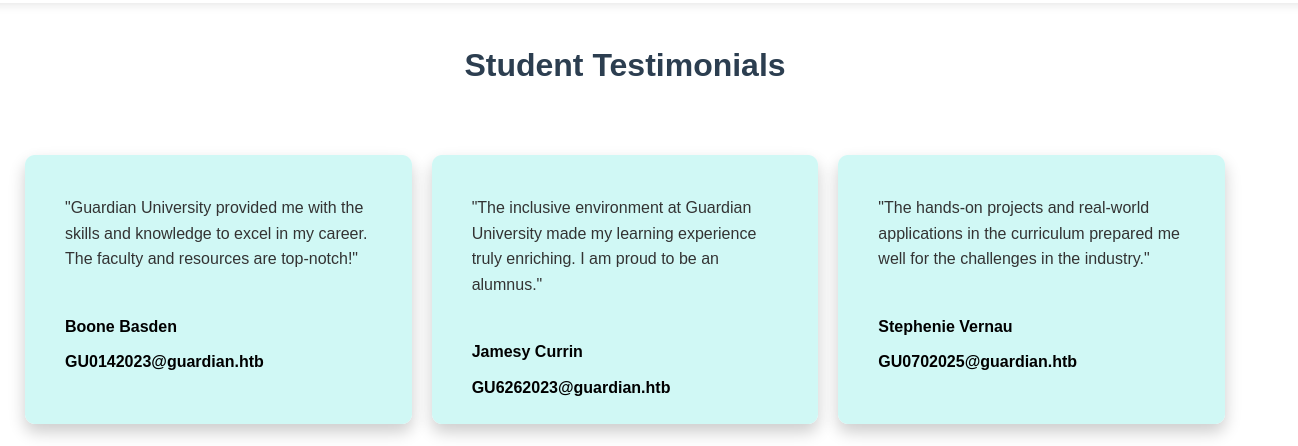Select the name Boone Basden
1298x446 pixels.
[121, 327]
